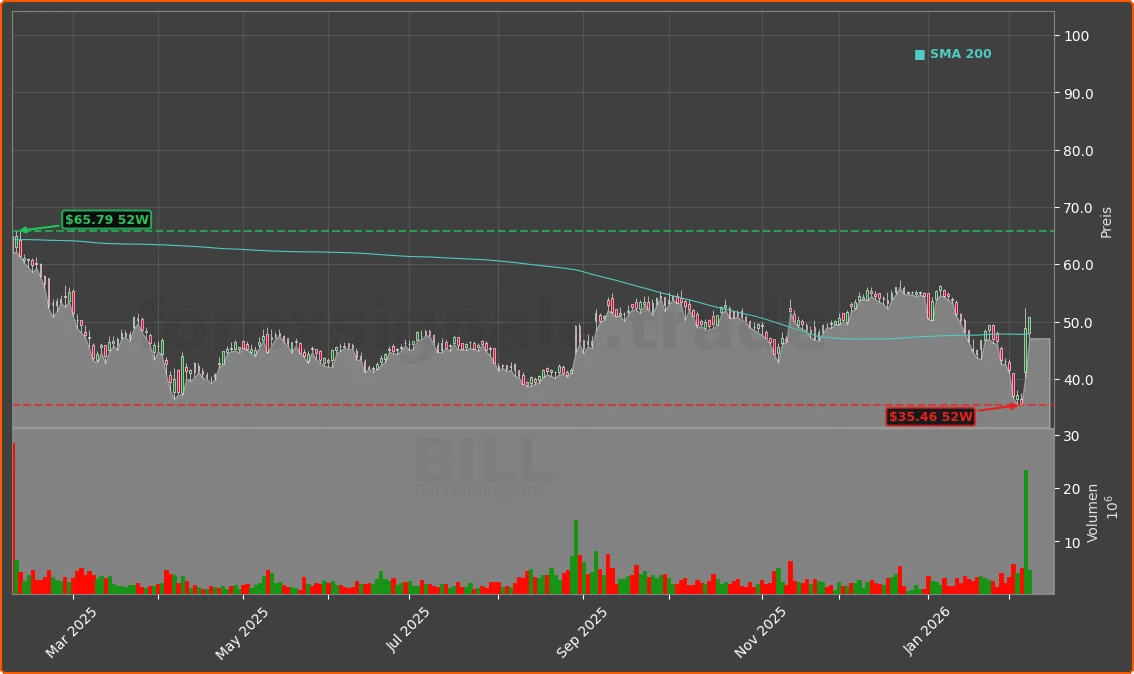This screenshot has height=674, width=1134.
Task: Click the Volumen axis title
Action: click(x=1093, y=512)
